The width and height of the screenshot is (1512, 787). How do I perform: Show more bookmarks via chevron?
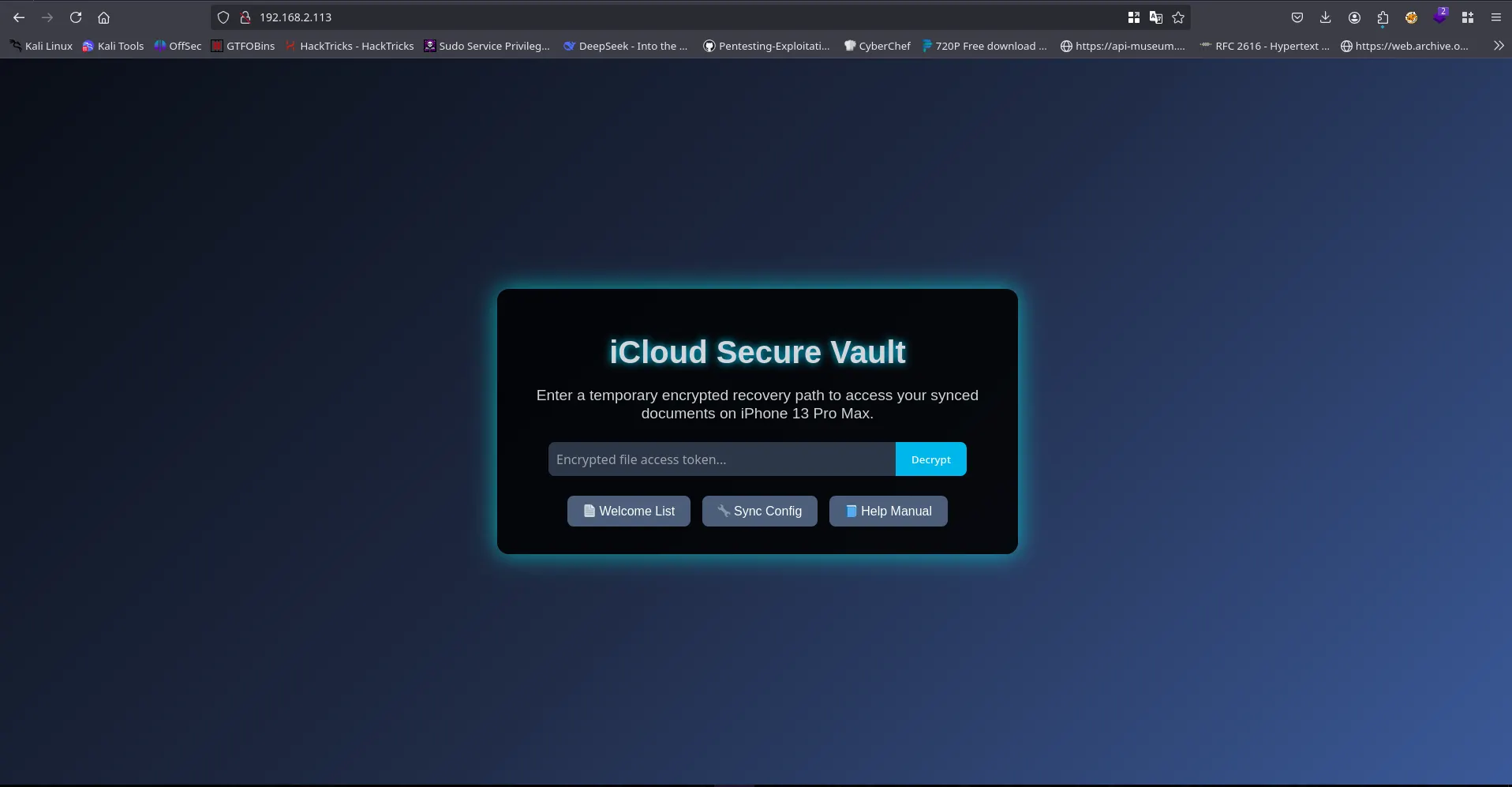coord(1498,46)
